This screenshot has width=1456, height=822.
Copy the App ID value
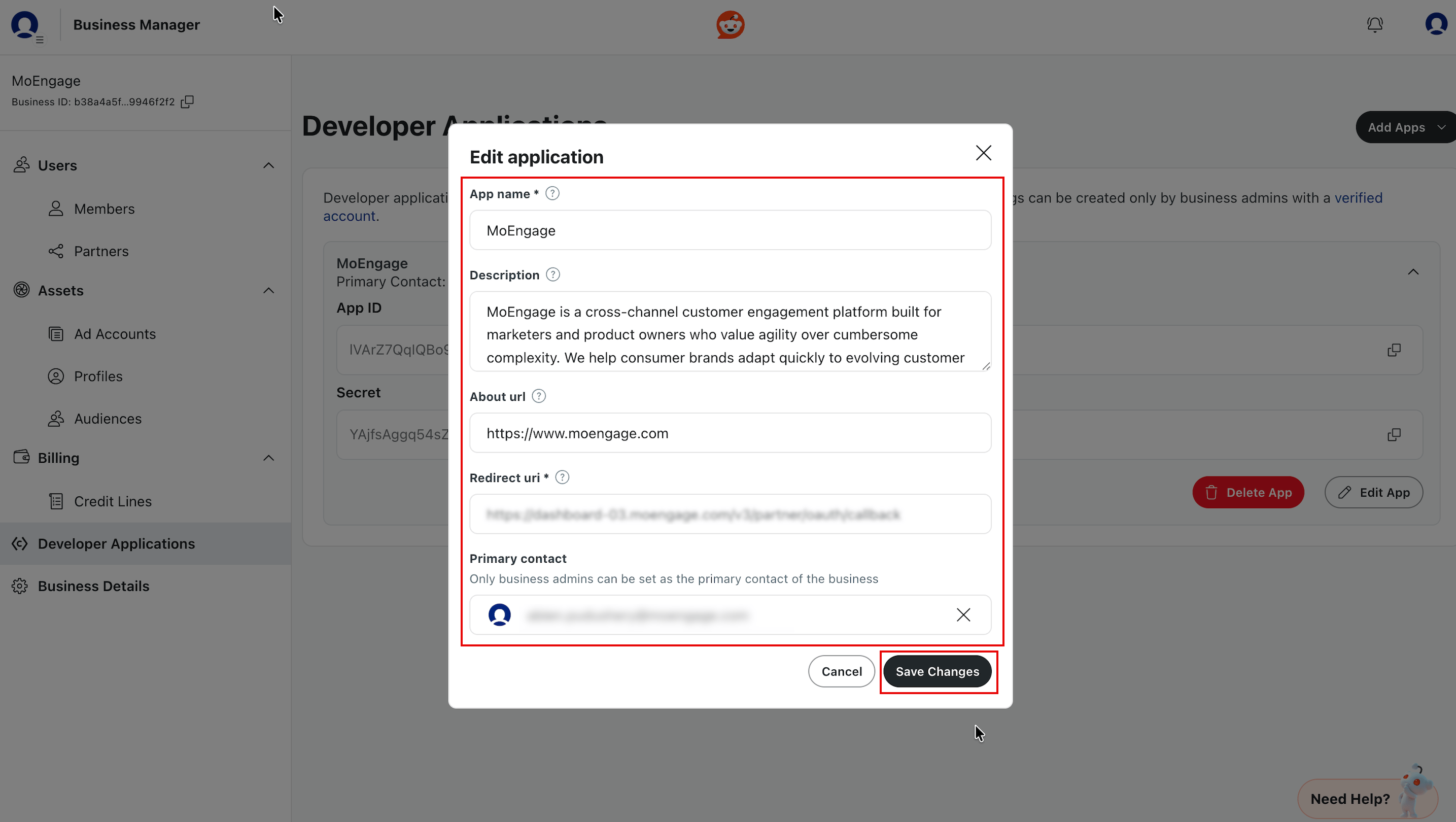pos(1394,350)
